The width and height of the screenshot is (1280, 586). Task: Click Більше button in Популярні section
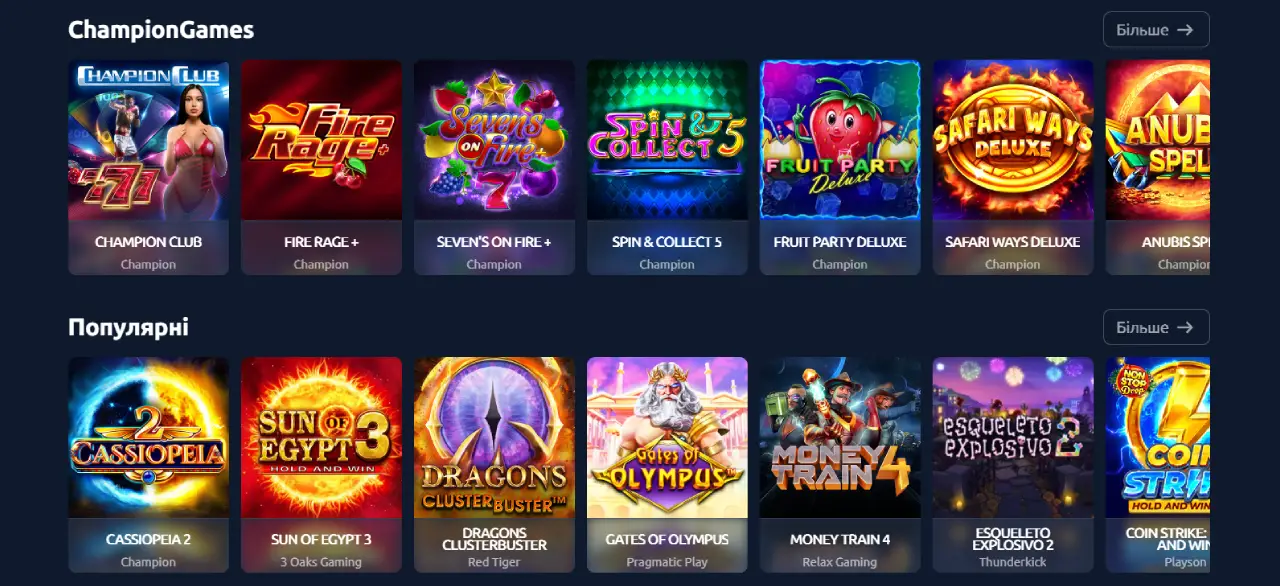[x=1156, y=327]
